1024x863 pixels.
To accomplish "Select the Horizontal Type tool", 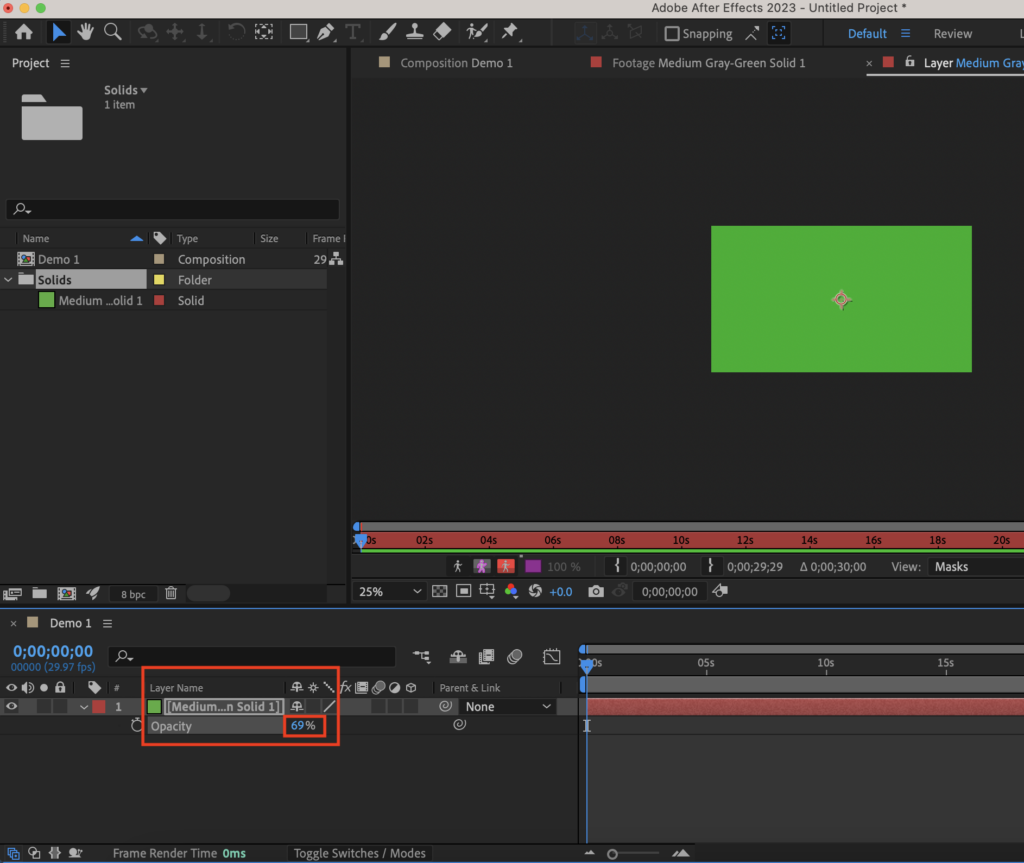I will tap(353, 32).
